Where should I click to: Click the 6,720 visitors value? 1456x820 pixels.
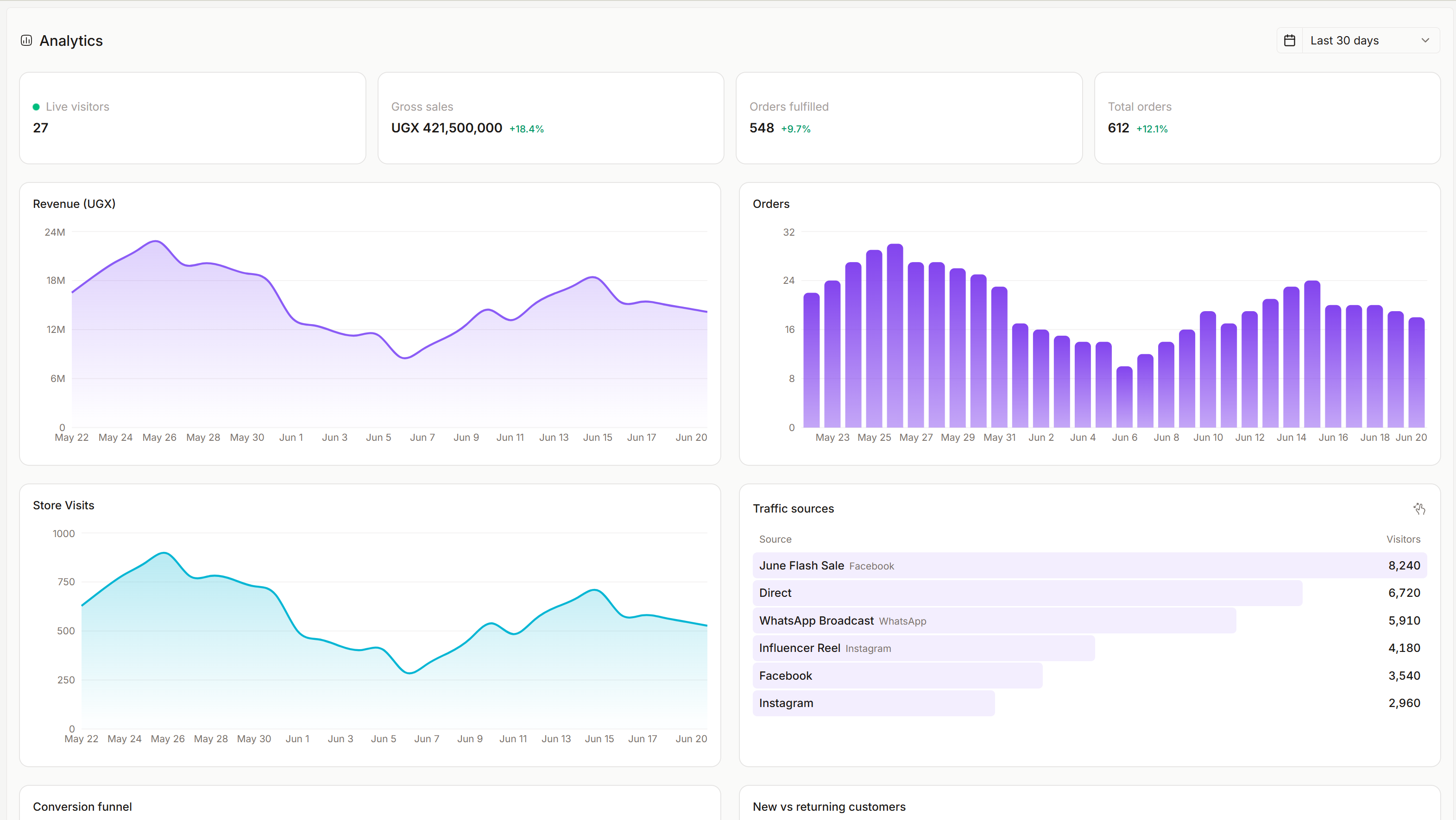click(1404, 593)
